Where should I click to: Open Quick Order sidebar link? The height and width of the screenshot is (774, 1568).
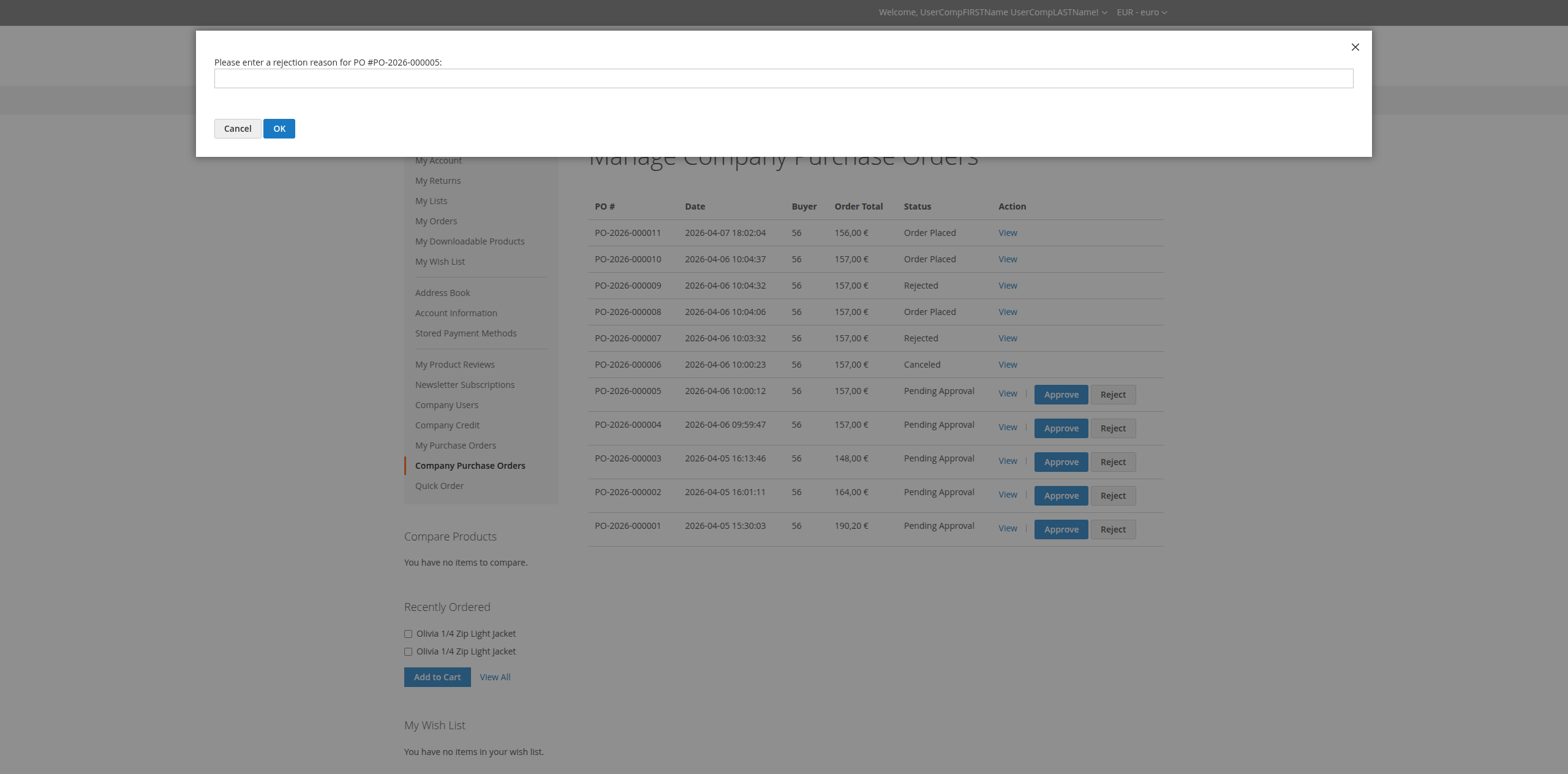(439, 486)
